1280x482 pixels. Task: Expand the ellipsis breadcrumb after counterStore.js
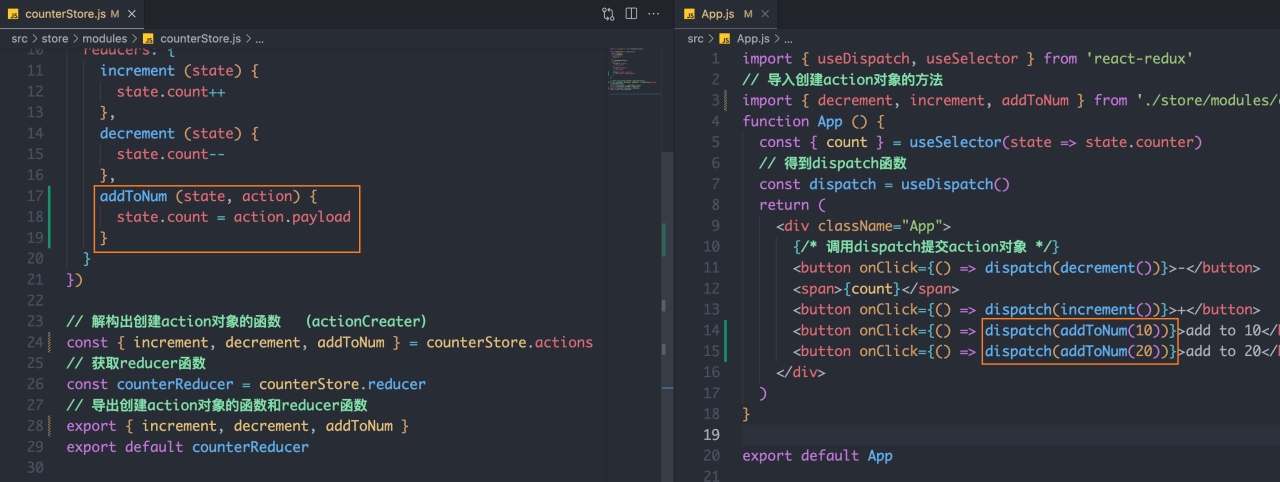259,39
